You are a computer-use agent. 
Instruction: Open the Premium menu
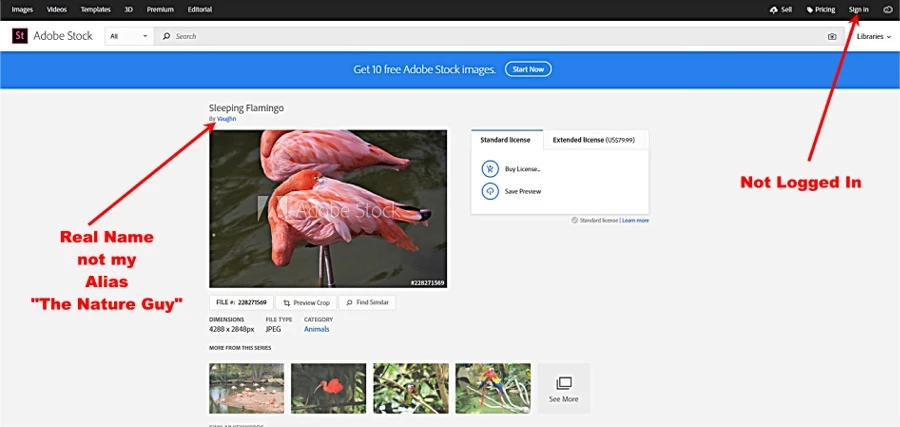pos(160,10)
